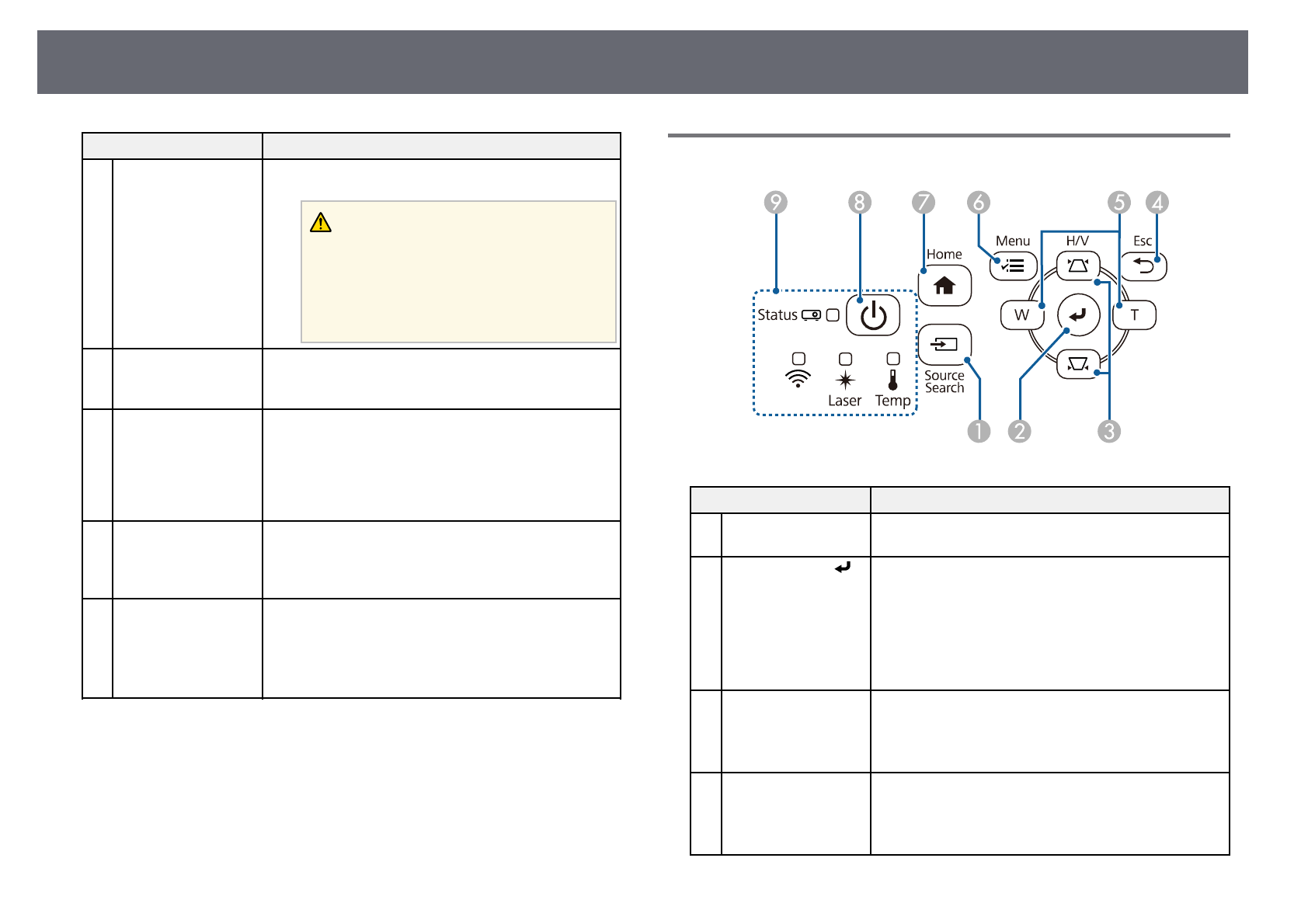Click the wireless LAN indicator light box
This screenshot has height=924, width=1308.
pos(798,359)
